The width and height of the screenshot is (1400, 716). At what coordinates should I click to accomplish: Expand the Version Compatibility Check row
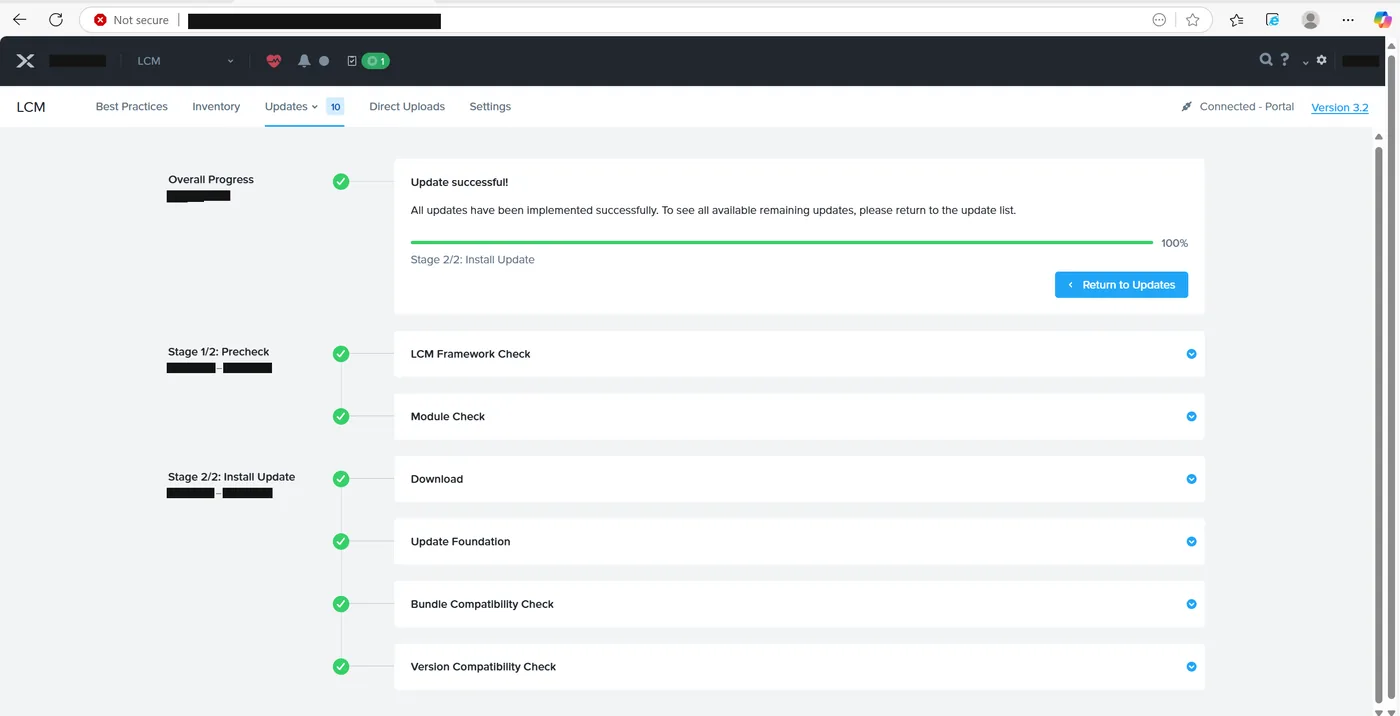pyautogui.click(x=799, y=666)
